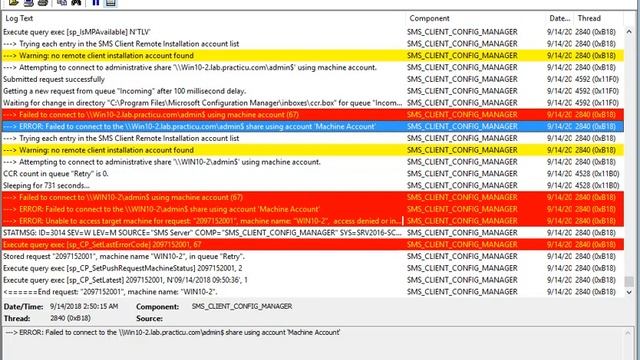The height and width of the screenshot is (360, 640).
Task: Open Find with the binoculars icon
Action: point(76,2)
